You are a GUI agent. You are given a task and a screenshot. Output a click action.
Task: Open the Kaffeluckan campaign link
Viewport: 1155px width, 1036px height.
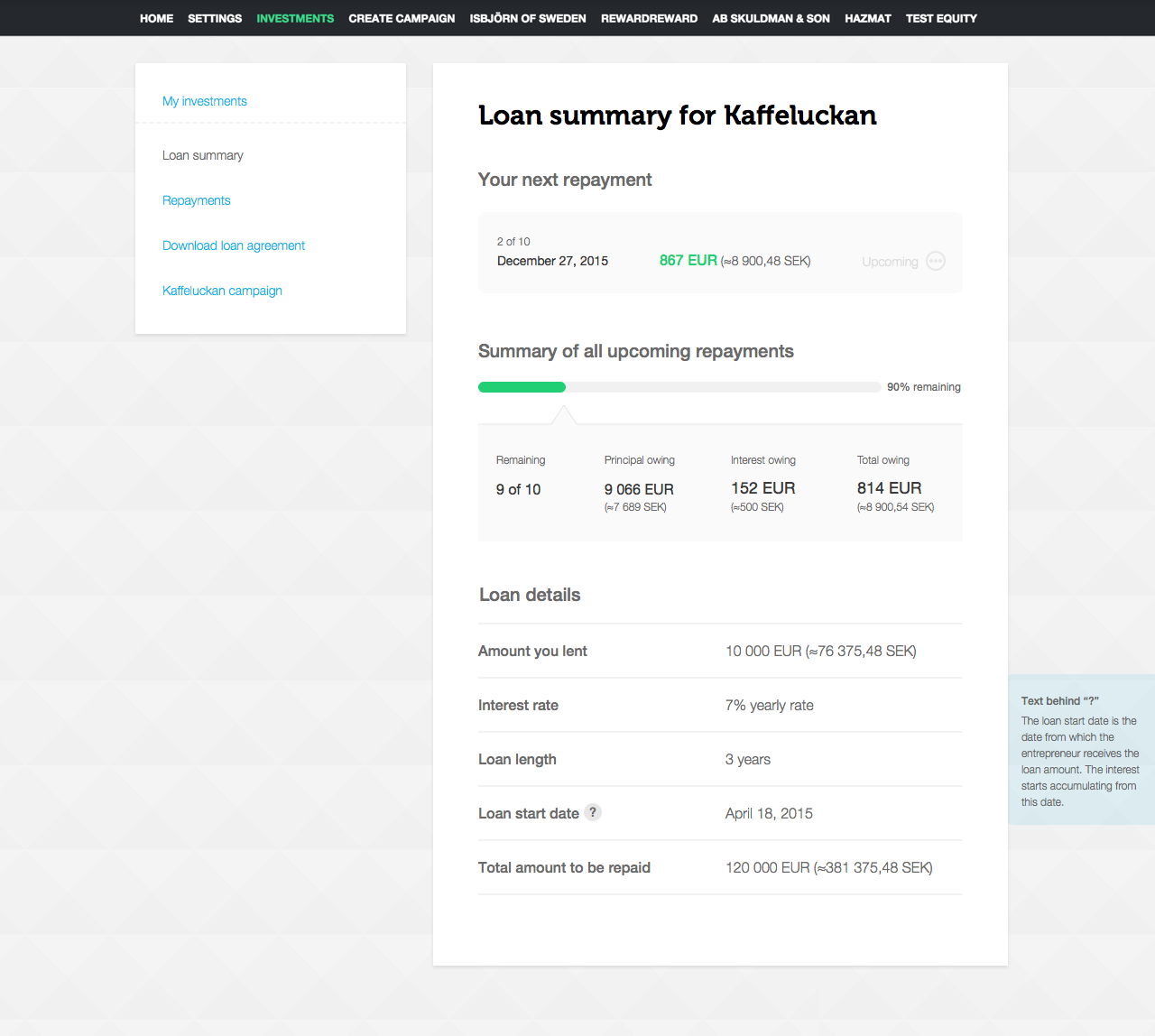222,291
